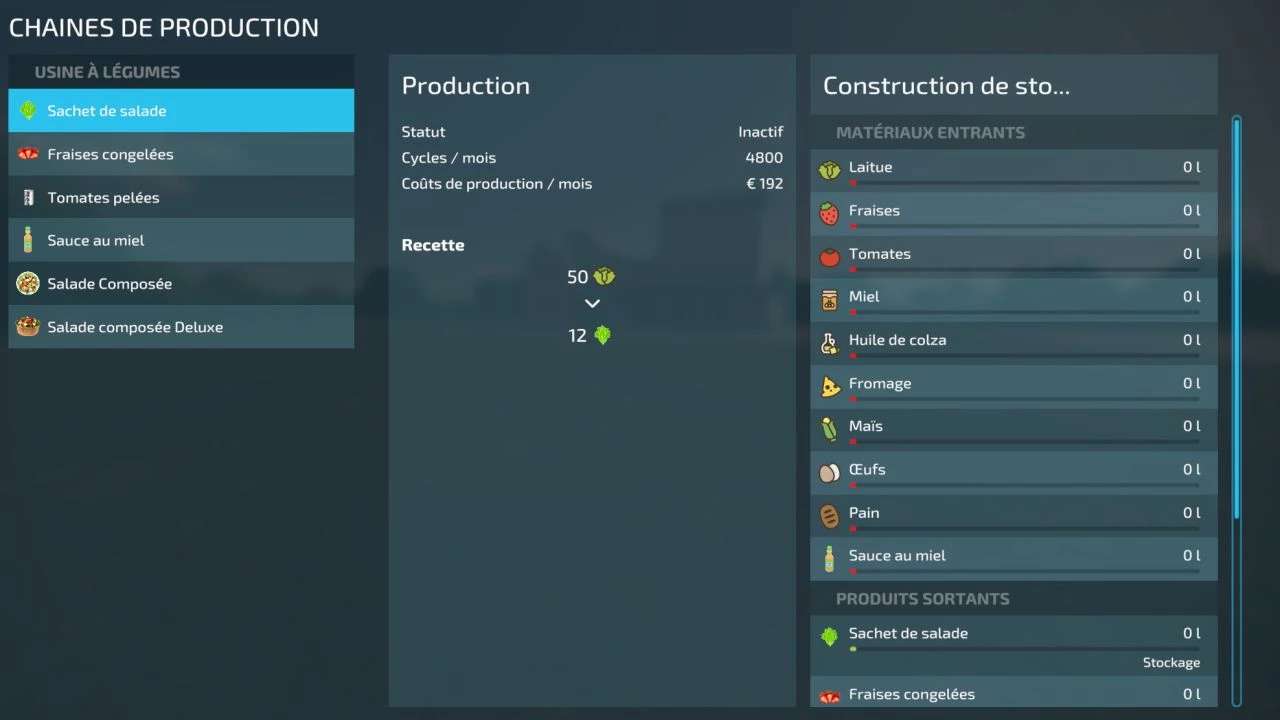Click the egg icon next to Œufs
1280x720 pixels.
point(829,472)
